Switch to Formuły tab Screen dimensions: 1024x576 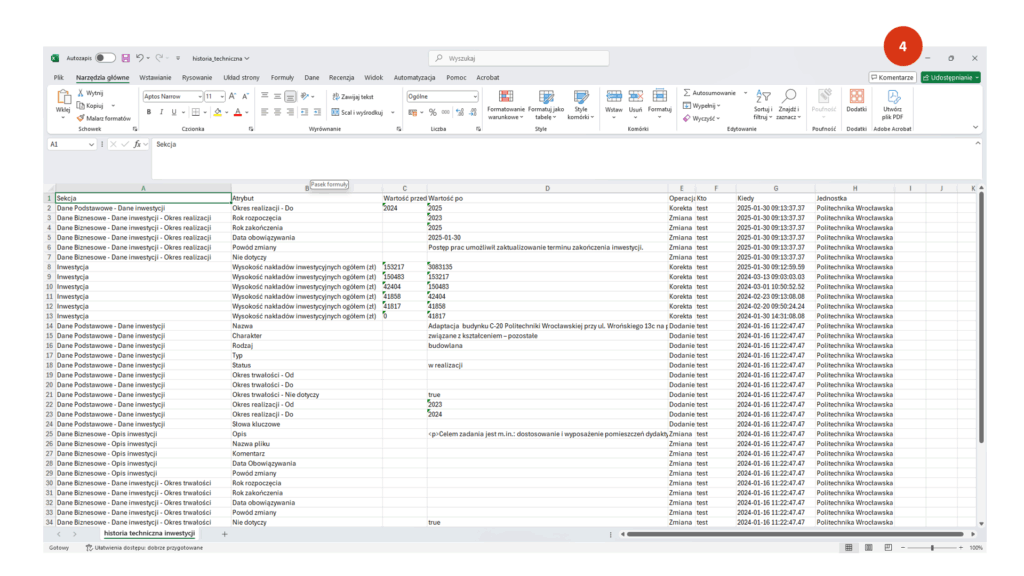coord(282,77)
